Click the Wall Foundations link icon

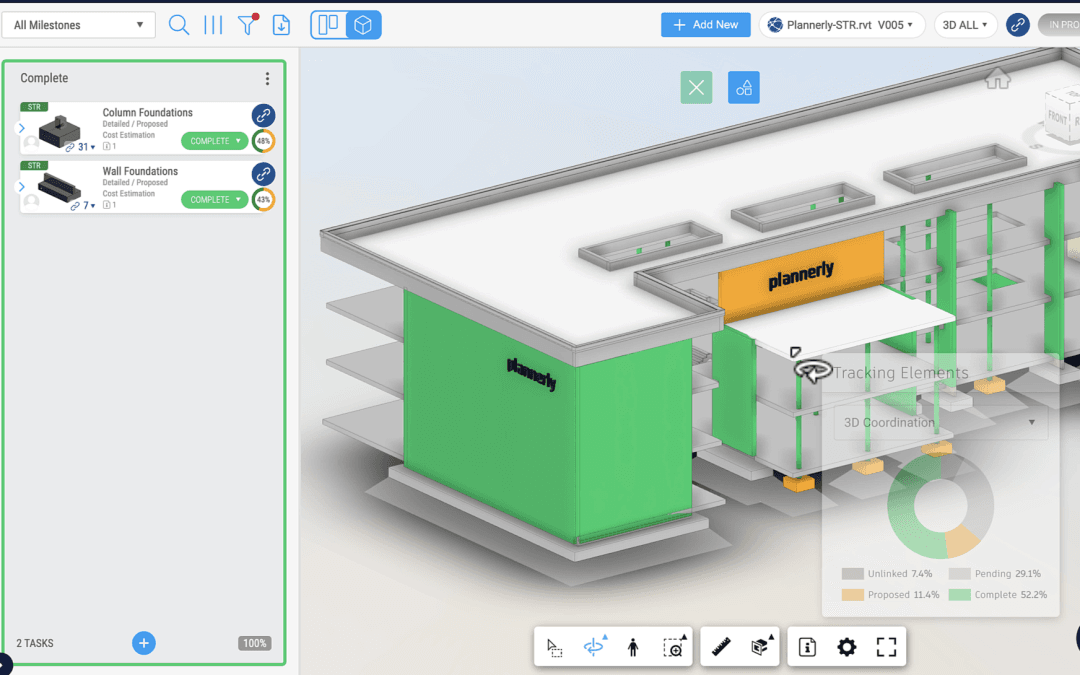click(263, 174)
